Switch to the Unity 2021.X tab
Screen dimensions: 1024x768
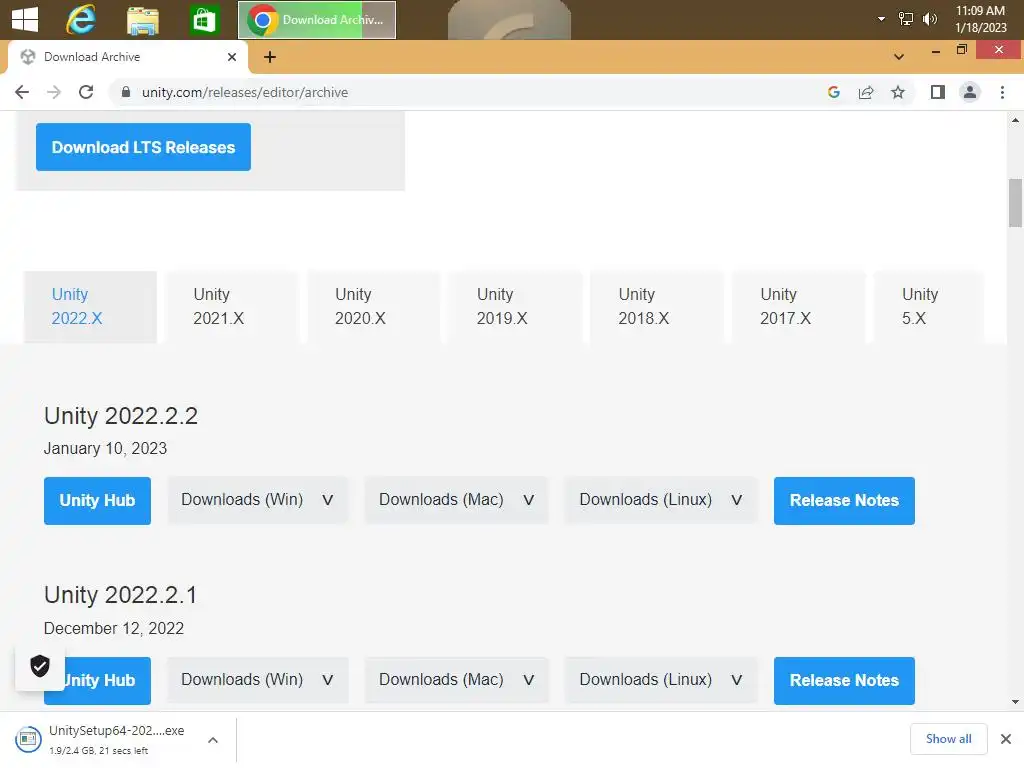tap(232, 306)
